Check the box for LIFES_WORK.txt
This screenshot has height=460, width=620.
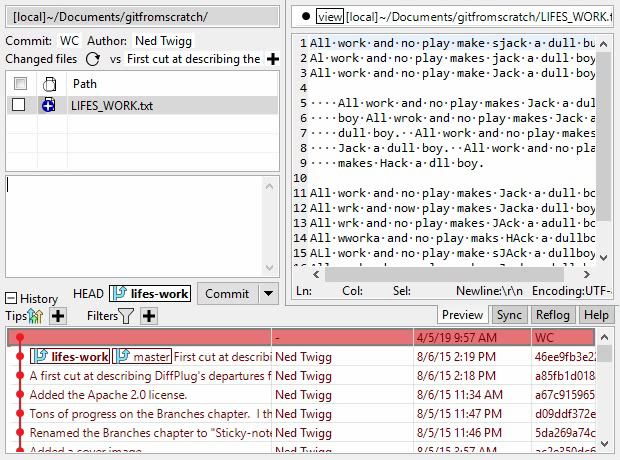pos(19,105)
